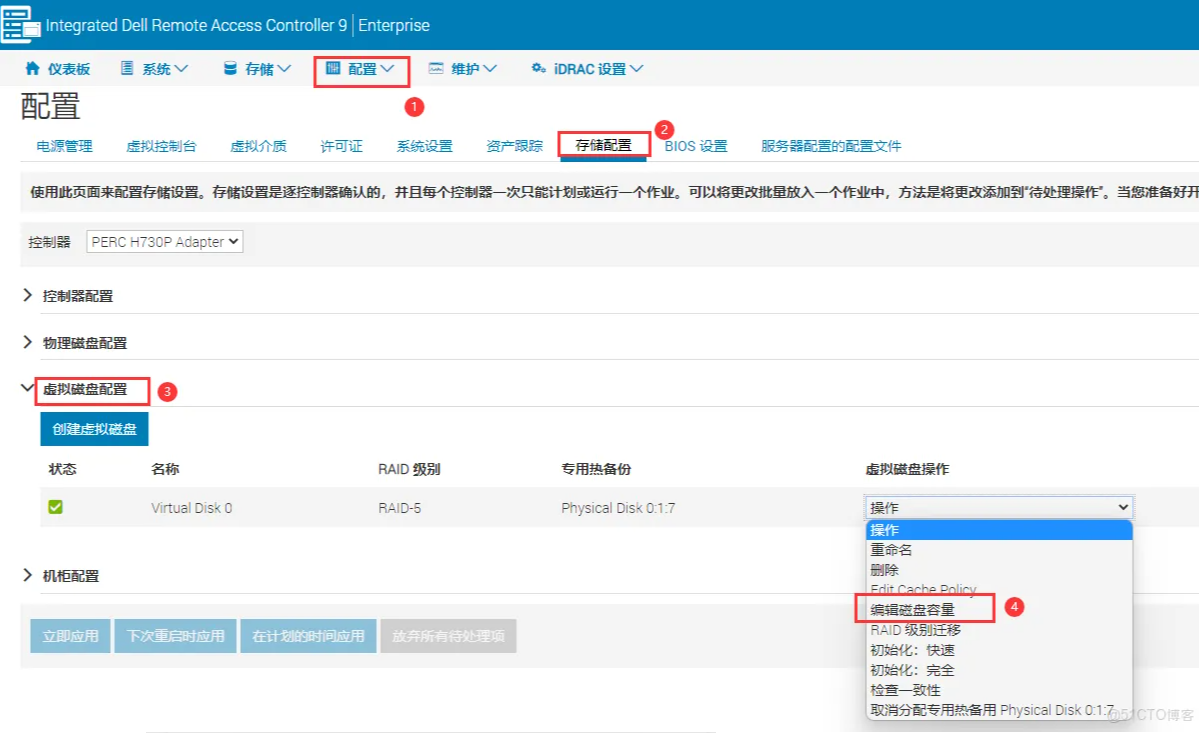Expand the 物理磁盘配置 section

coord(28,342)
